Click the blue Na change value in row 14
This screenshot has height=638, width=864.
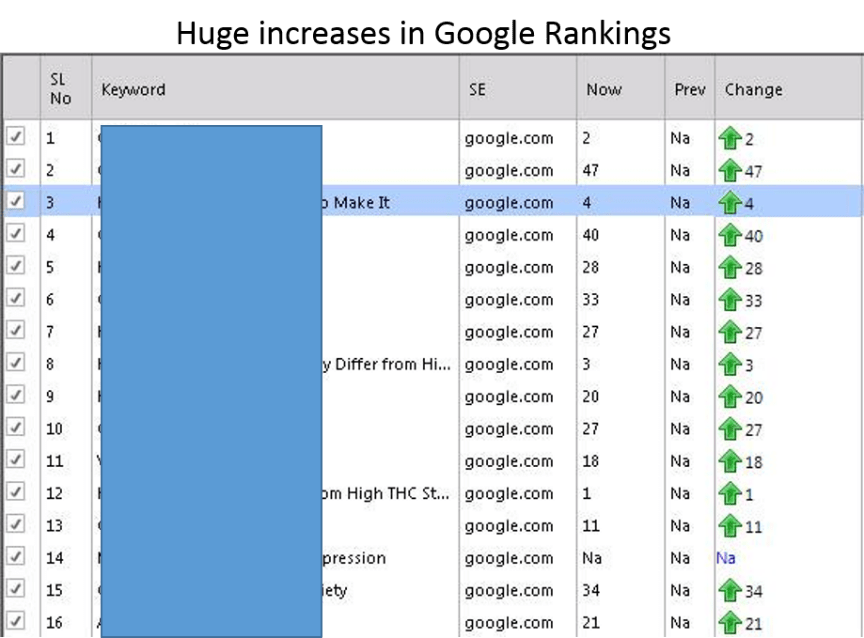pyautogui.click(x=726, y=558)
